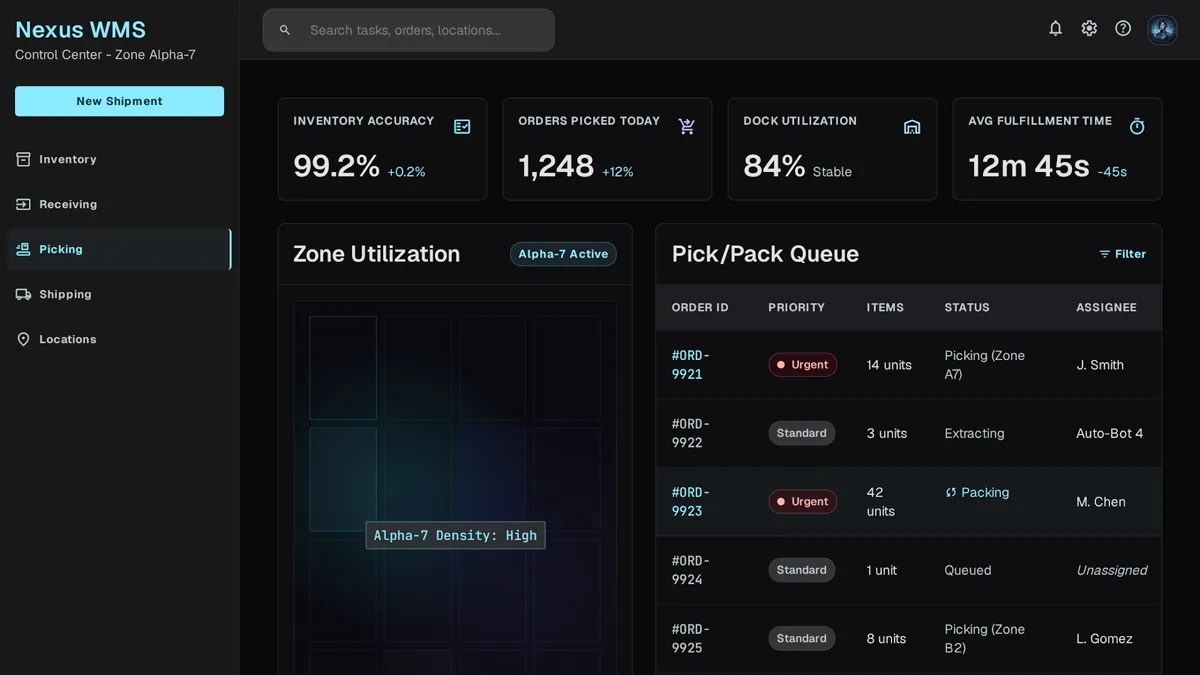The width and height of the screenshot is (1200, 675).
Task: Click the Queued status text
Action: click(968, 570)
